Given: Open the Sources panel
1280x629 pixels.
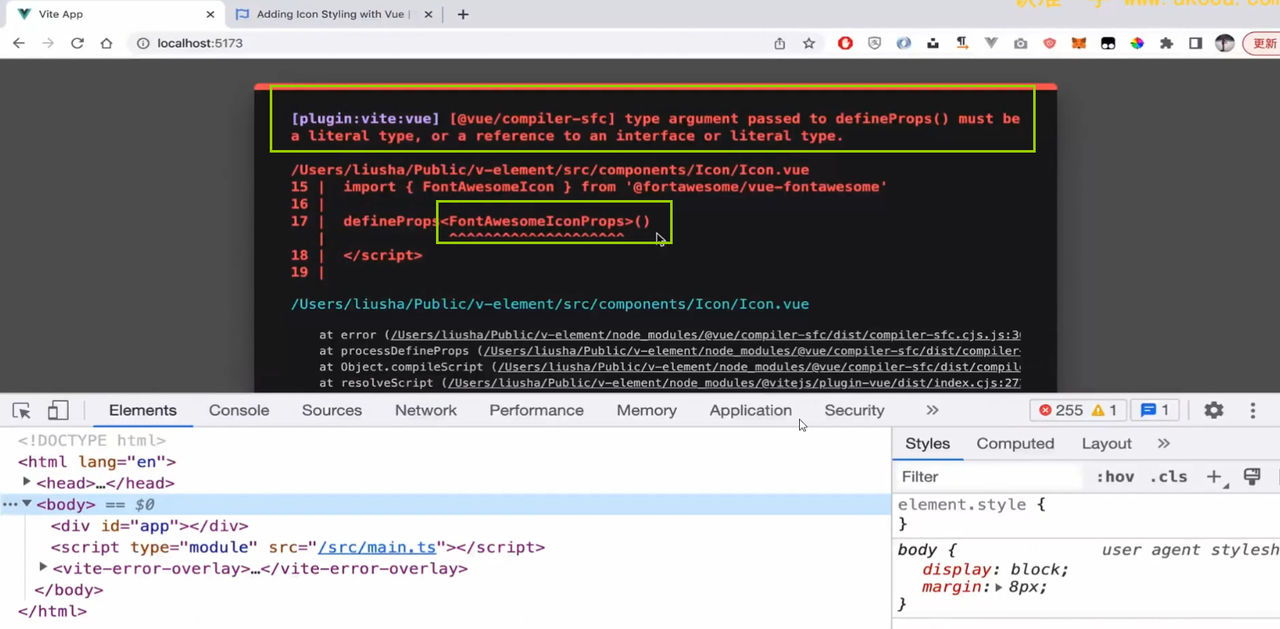Looking at the screenshot, I should click(x=332, y=410).
